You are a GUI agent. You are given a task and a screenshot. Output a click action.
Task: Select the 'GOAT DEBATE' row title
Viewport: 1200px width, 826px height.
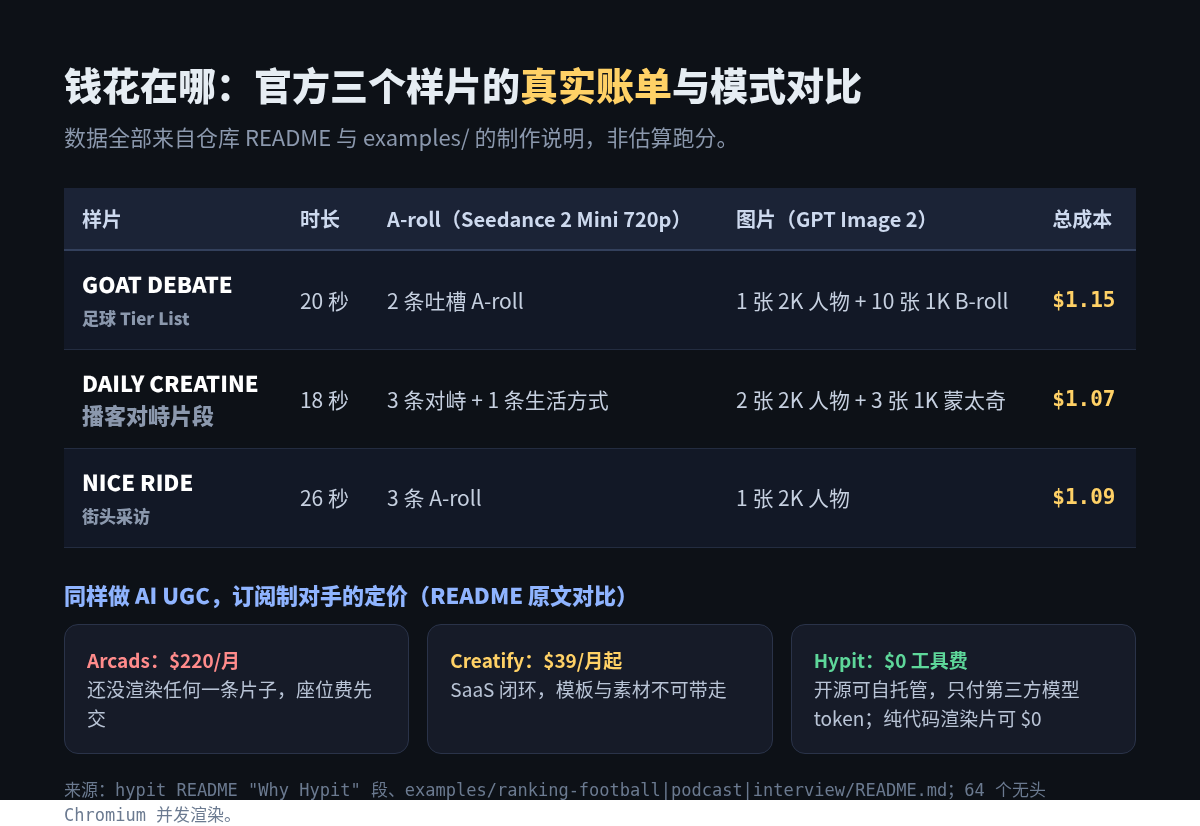coord(157,285)
